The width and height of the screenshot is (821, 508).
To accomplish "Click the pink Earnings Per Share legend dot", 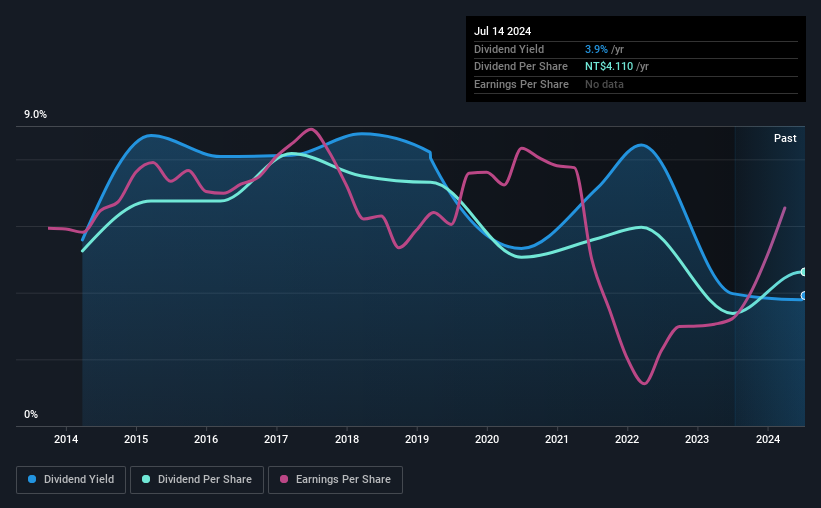I will 284,479.
